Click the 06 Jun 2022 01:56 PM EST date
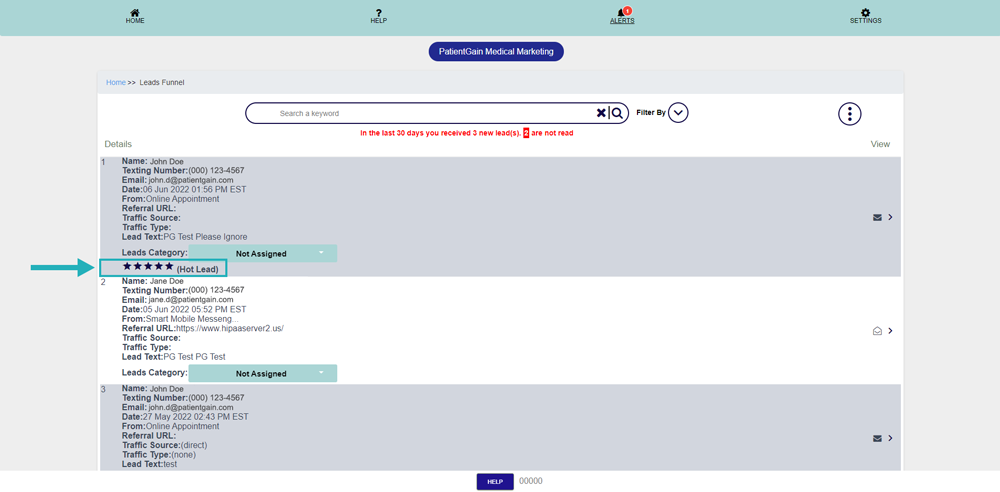This screenshot has height=492, width=1000. (x=195, y=190)
